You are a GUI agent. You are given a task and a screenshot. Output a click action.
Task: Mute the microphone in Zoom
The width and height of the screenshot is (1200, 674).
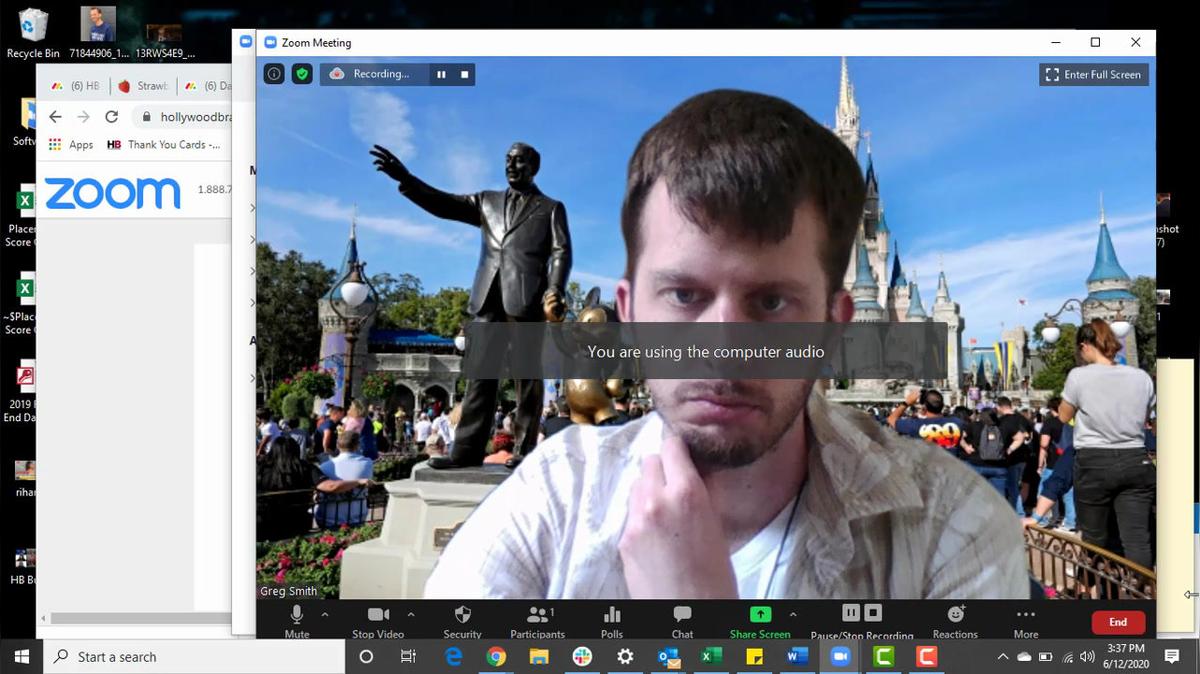297,619
